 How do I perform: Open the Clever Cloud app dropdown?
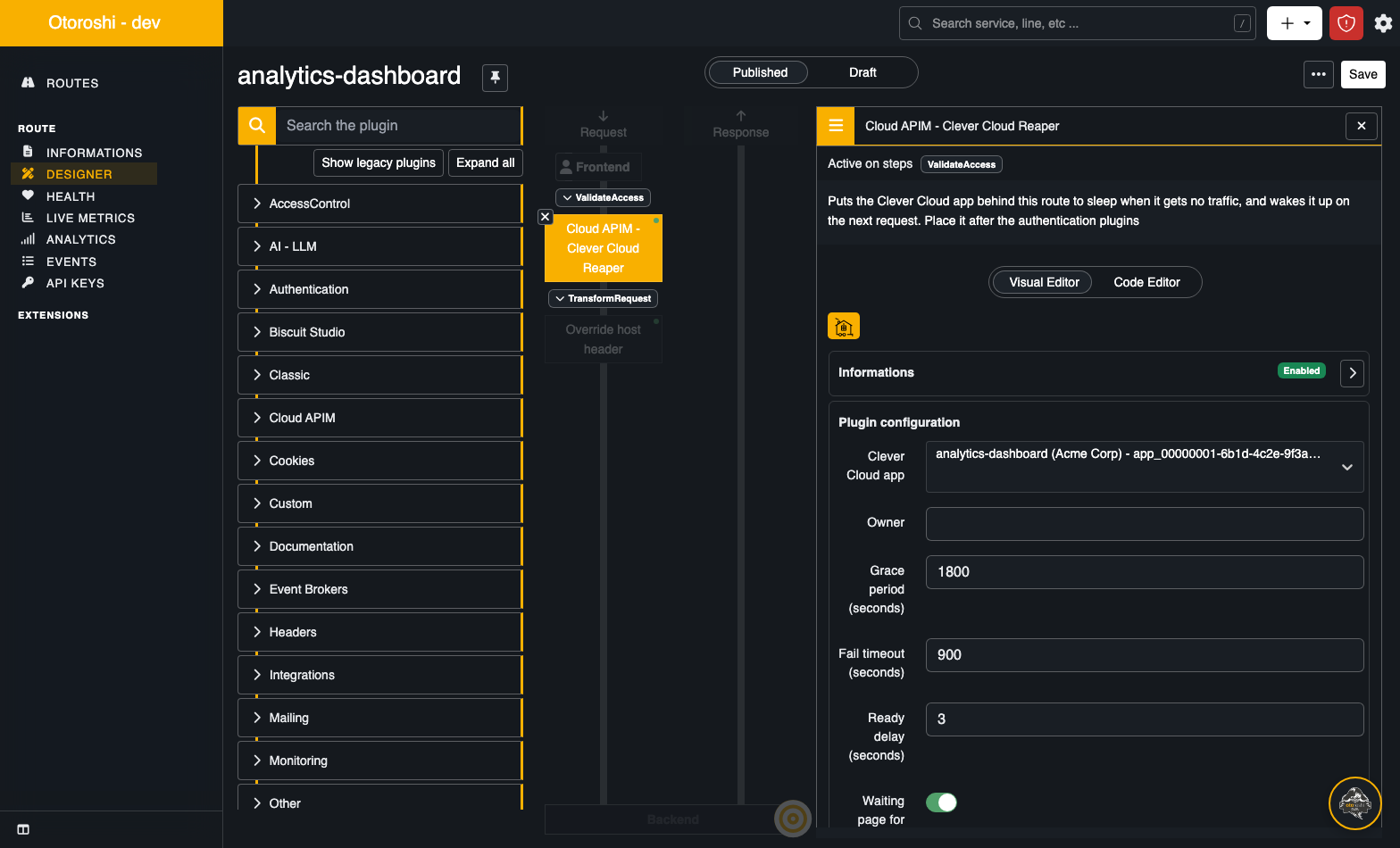pyautogui.click(x=1145, y=467)
